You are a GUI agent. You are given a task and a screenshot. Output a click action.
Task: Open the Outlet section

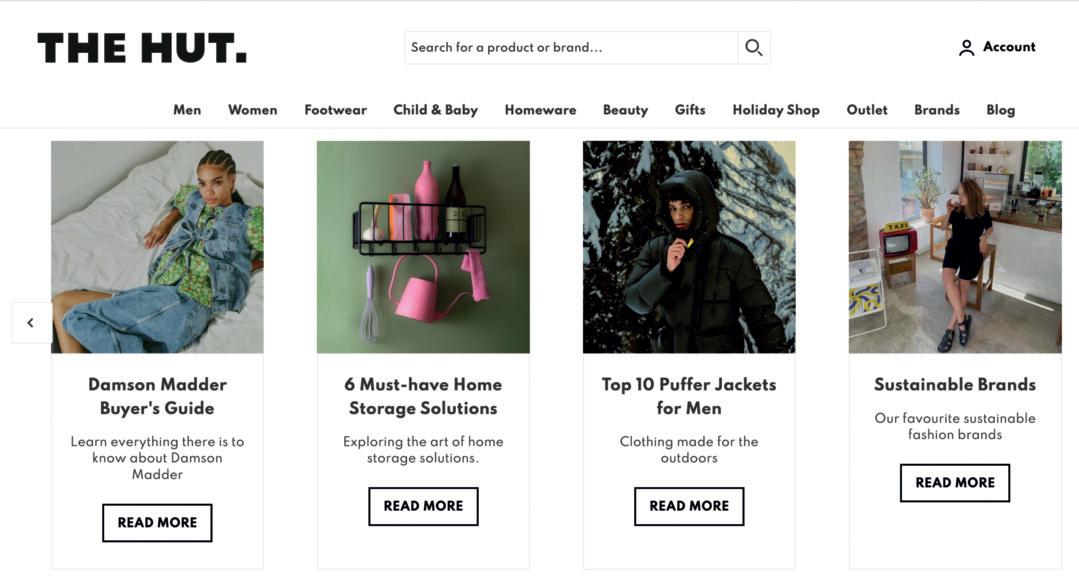click(x=867, y=110)
